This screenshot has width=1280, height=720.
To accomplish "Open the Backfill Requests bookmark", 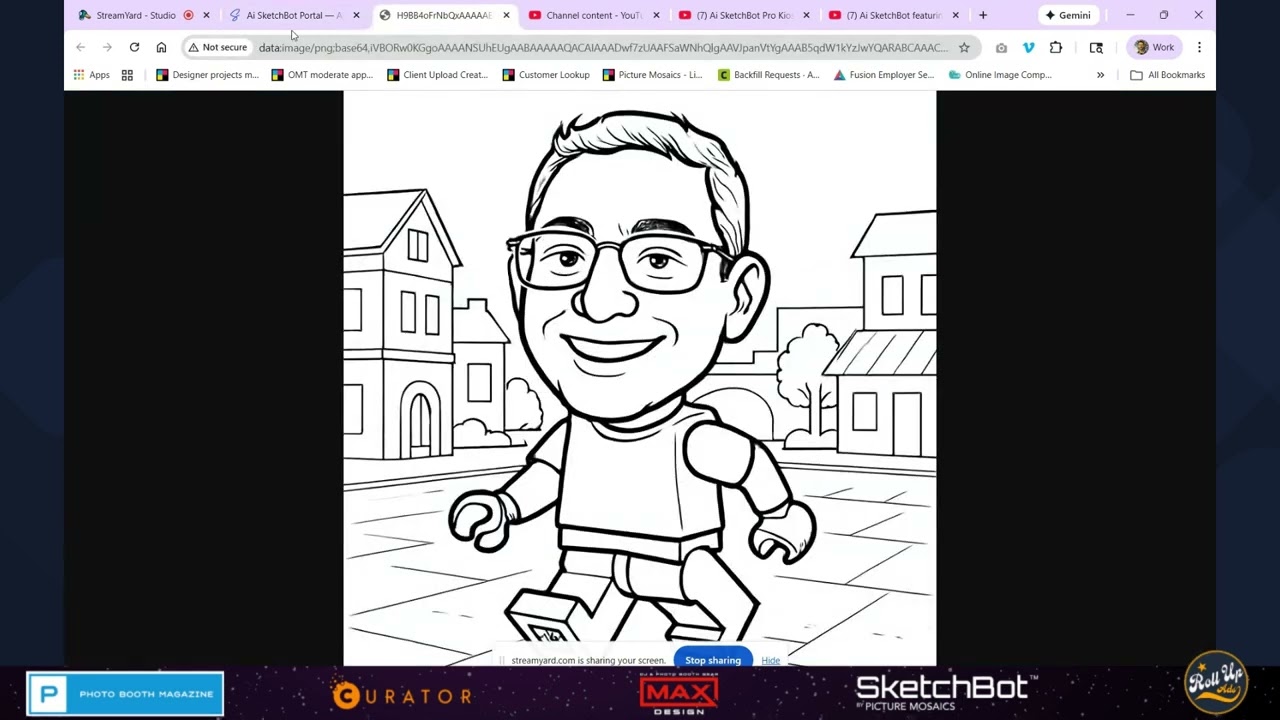I will (768, 75).
